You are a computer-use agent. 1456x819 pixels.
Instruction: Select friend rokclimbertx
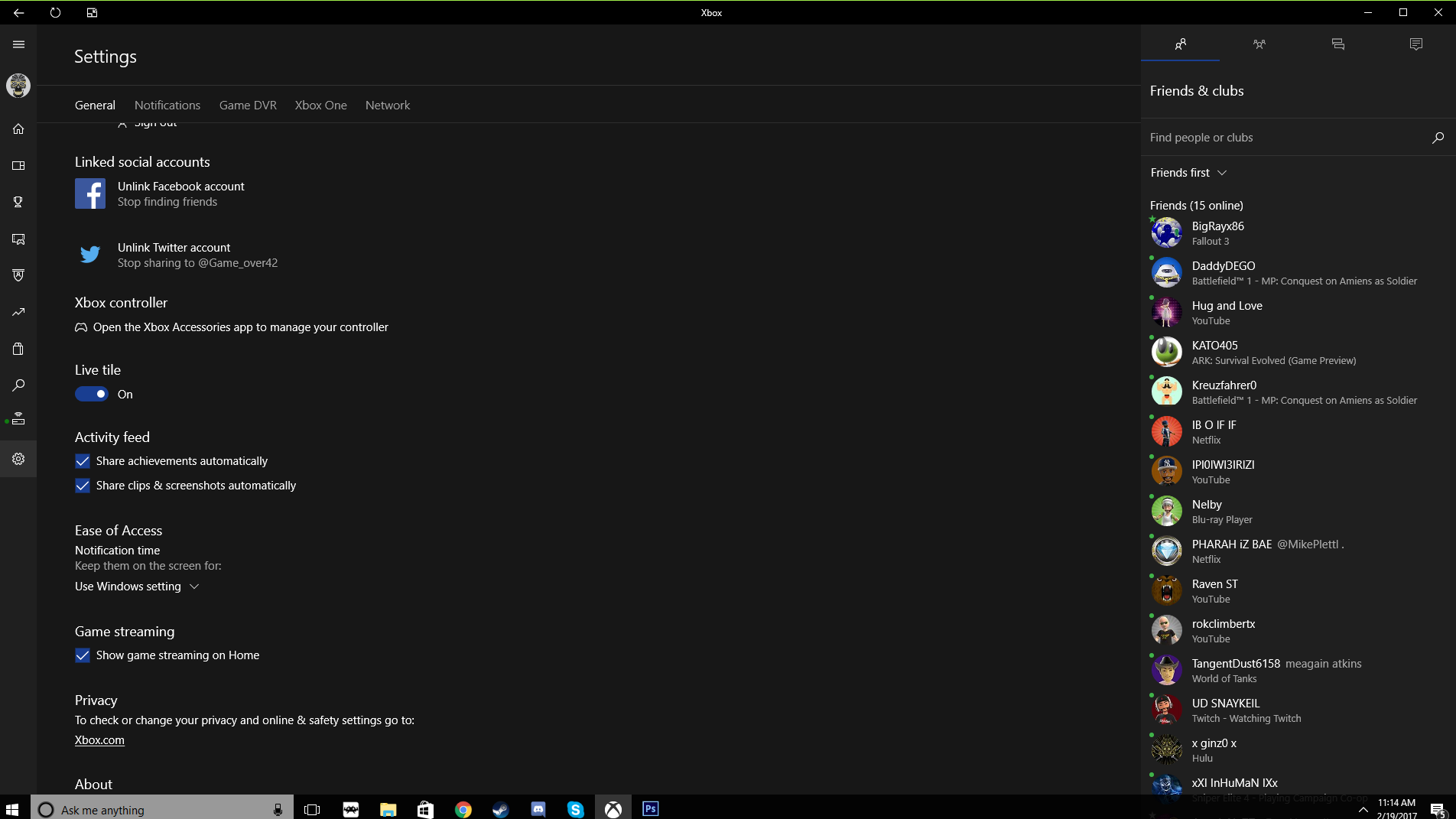point(1298,630)
